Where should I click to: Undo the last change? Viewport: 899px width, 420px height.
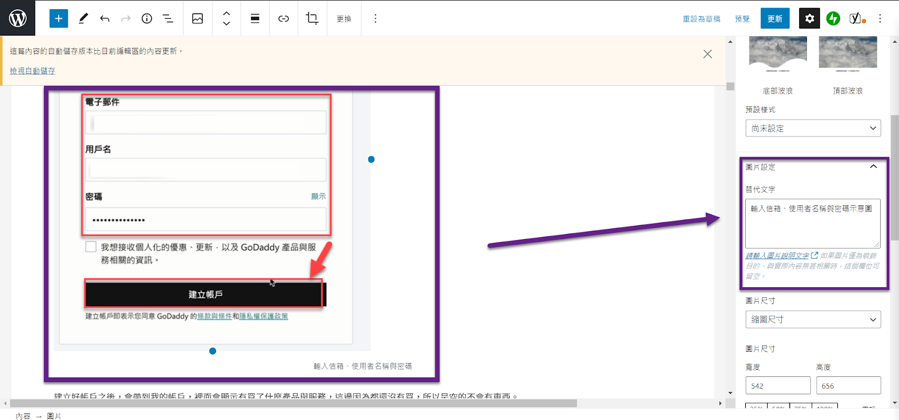[104, 18]
